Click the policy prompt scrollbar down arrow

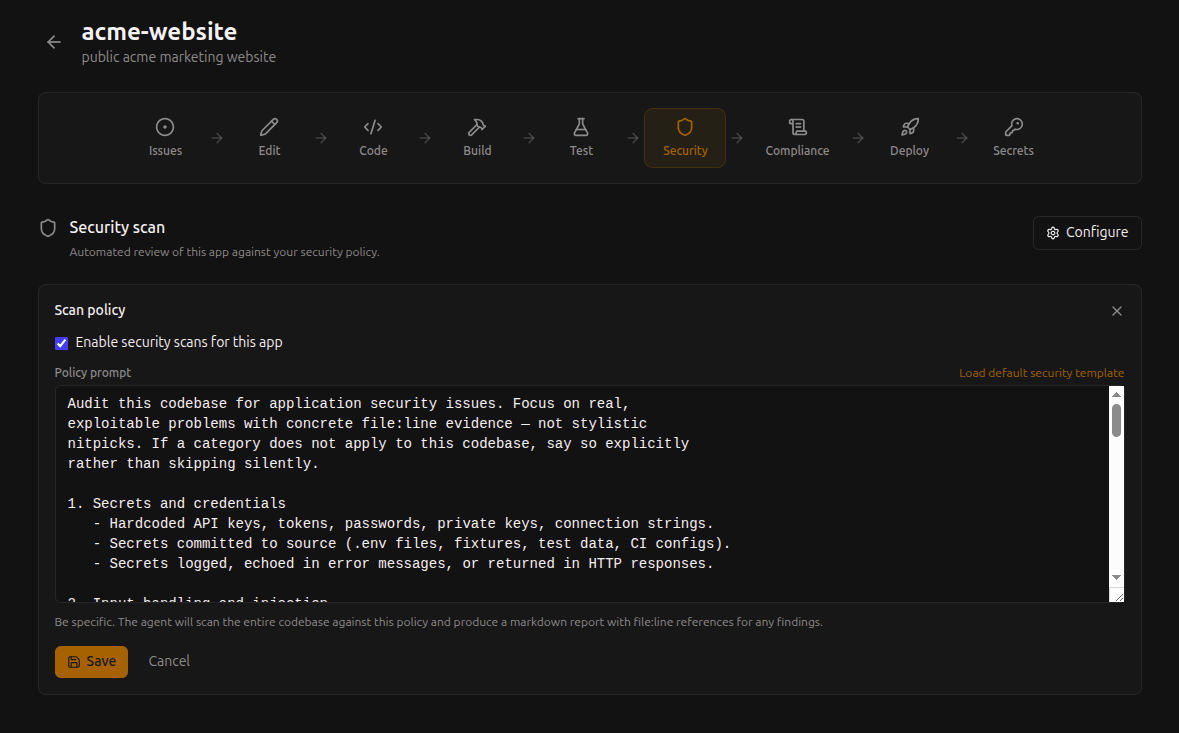point(1117,577)
